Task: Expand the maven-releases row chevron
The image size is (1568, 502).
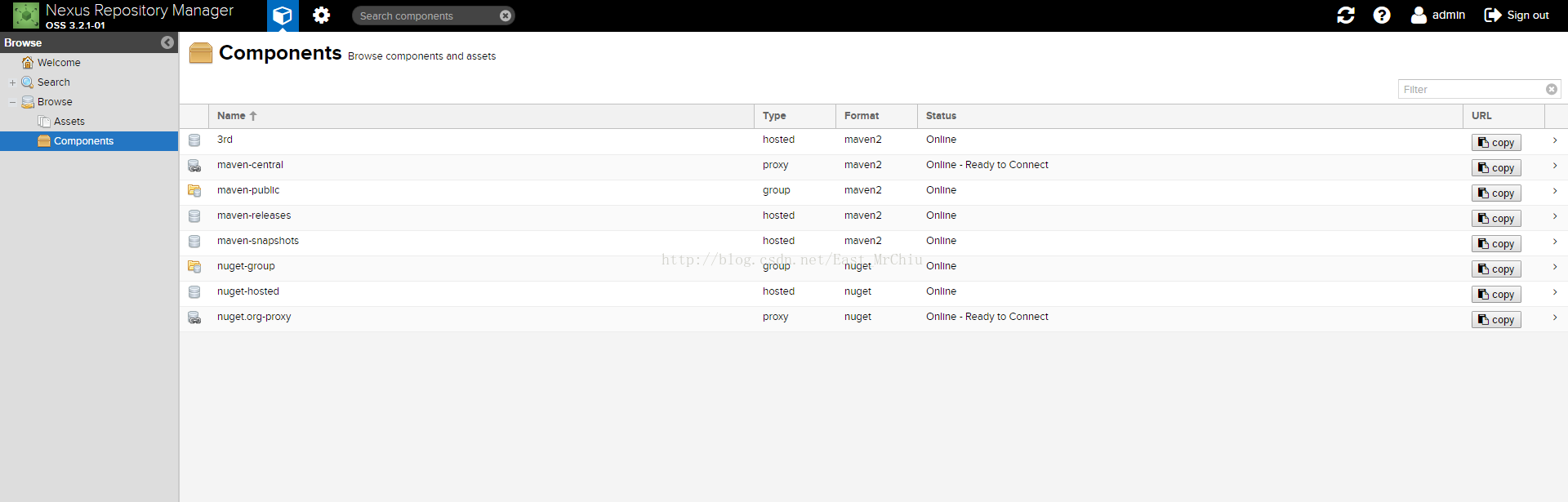Action: tap(1555, 216)
